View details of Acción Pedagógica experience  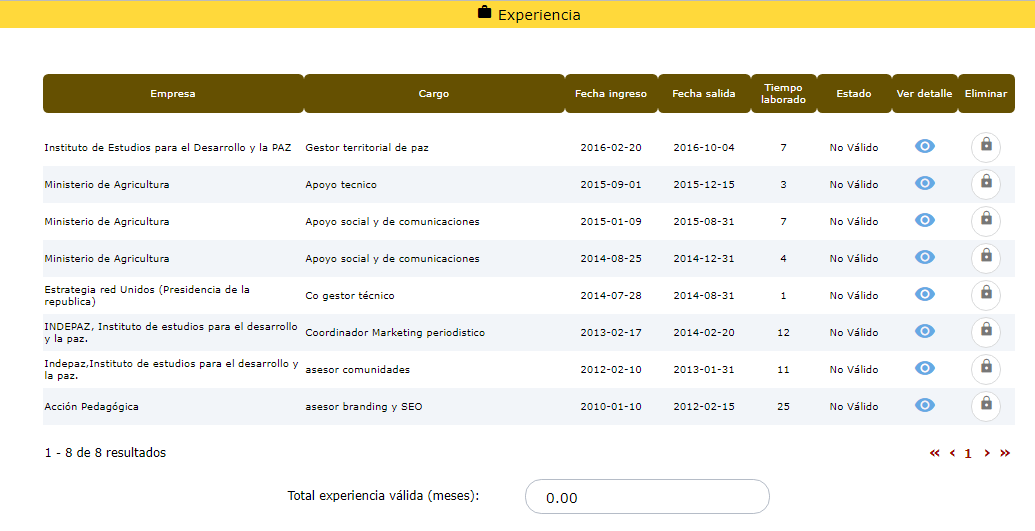[x=925, y=406]
